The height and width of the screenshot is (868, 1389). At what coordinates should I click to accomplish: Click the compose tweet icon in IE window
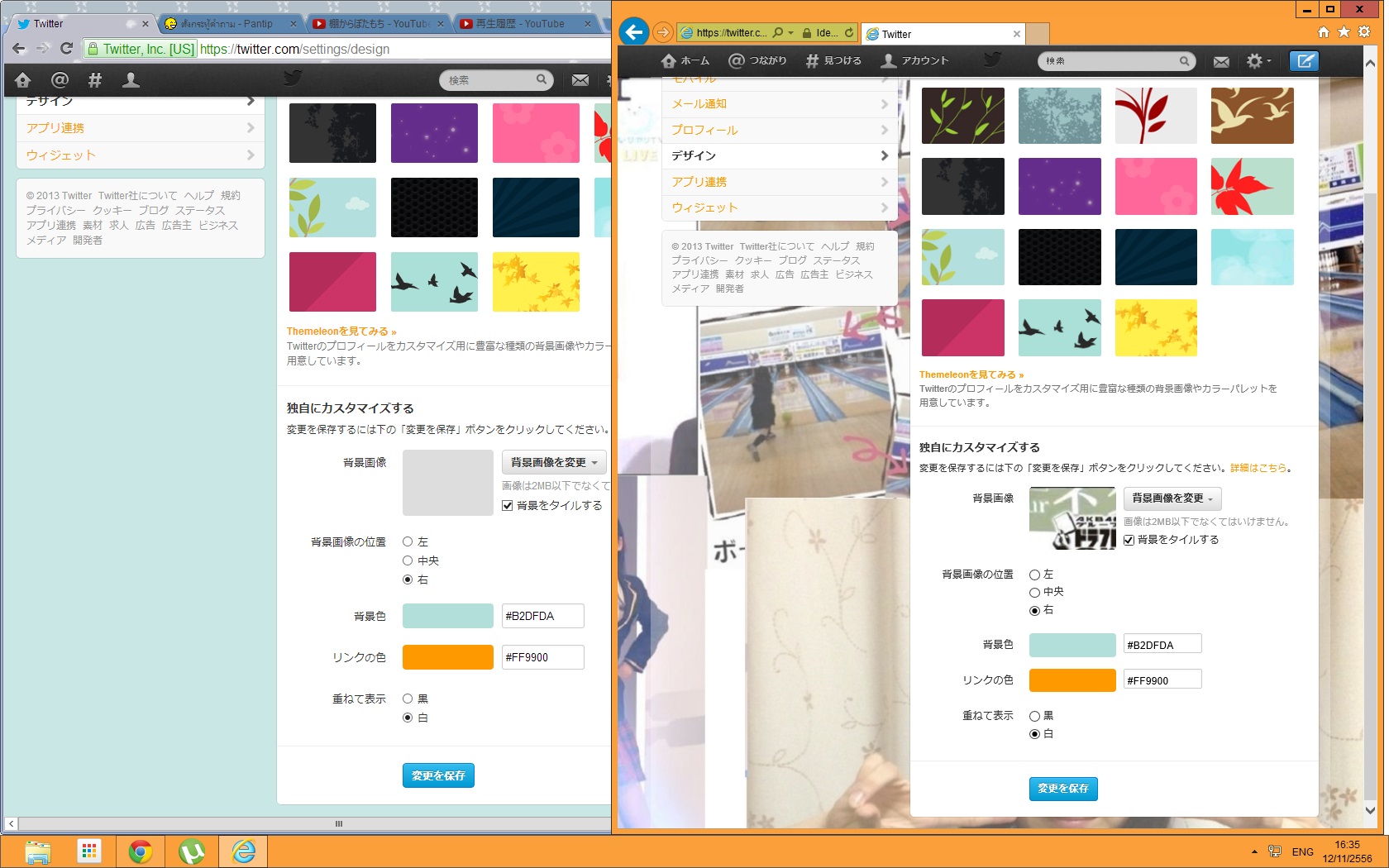pos(1304,61)
